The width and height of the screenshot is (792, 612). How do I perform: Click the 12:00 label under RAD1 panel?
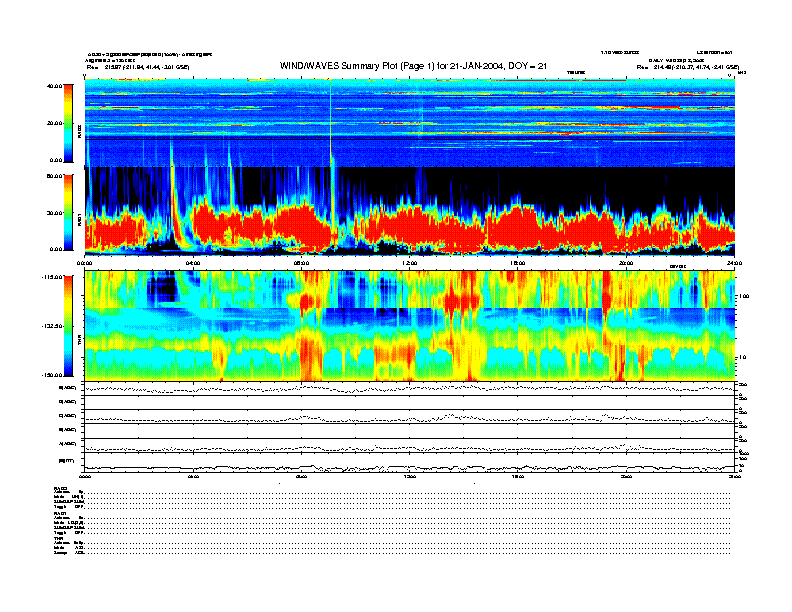pos(409,262)
